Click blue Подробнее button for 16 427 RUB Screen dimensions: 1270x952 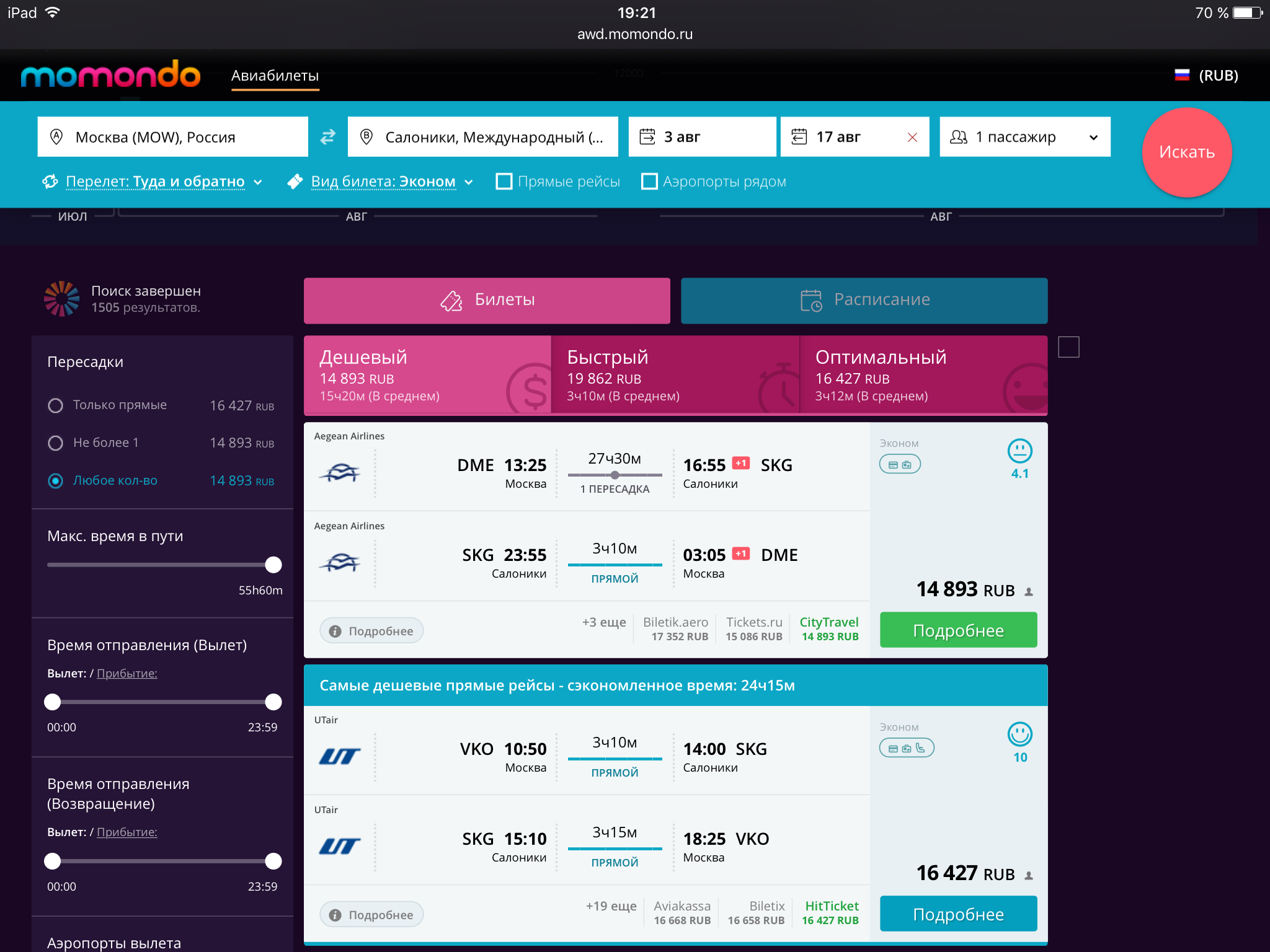pos(959,914)
